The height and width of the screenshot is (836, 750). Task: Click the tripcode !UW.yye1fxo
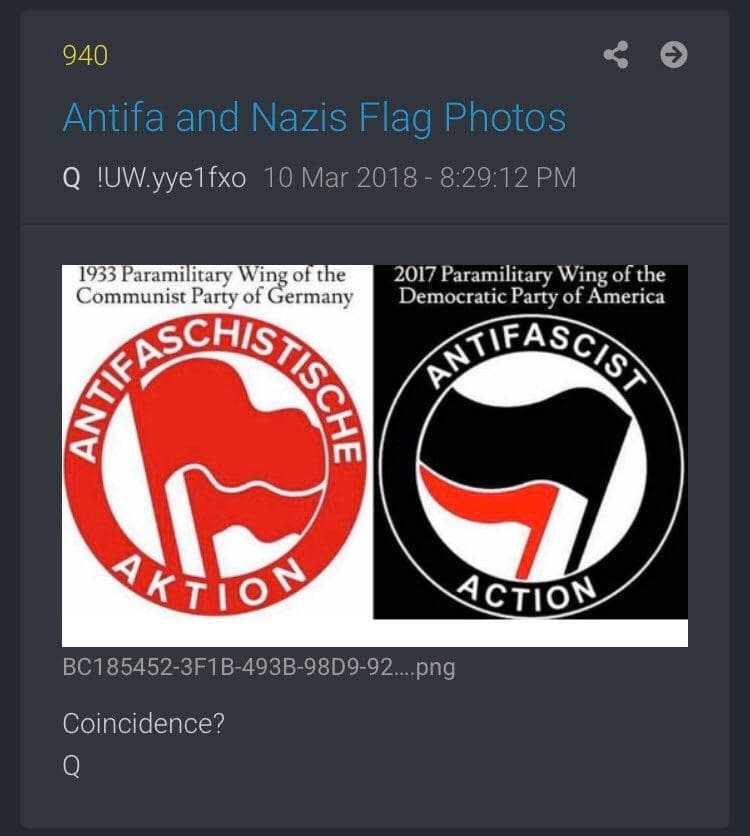(171, 178)
